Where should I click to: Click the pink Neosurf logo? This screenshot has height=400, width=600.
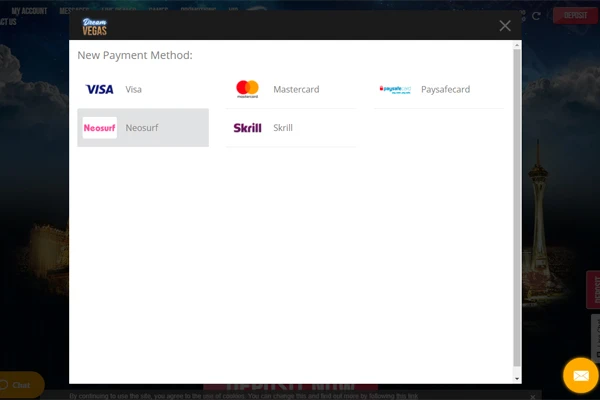pyautogui.click(x=99, y=127)
